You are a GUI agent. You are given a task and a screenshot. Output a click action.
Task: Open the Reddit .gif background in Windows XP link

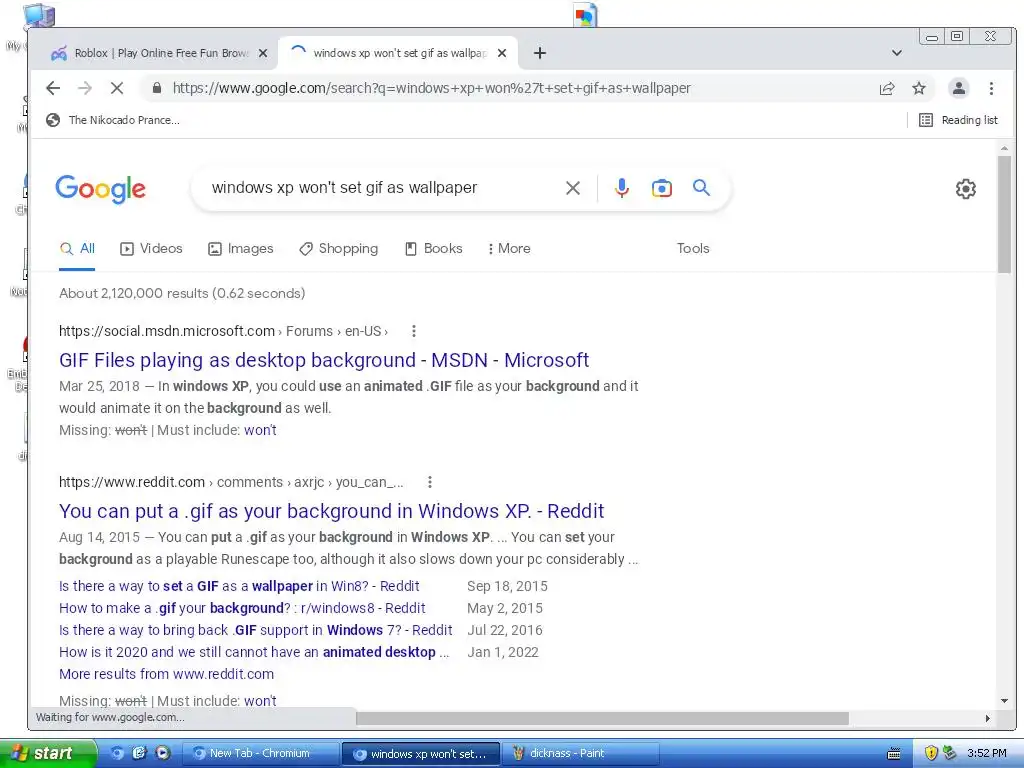tap(332, 511)
